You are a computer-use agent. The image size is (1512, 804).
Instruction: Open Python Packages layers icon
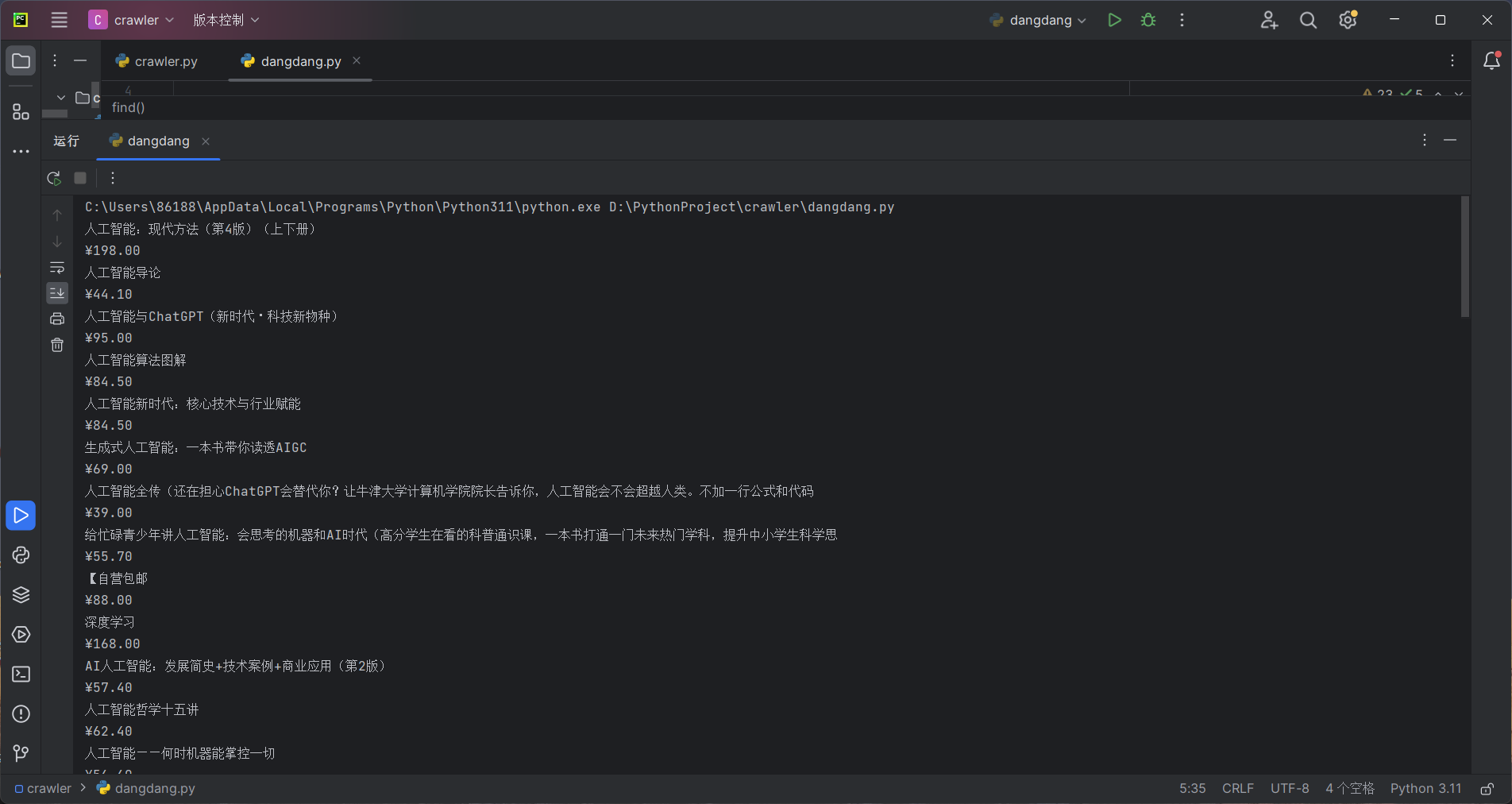click(x=21, y=594)
